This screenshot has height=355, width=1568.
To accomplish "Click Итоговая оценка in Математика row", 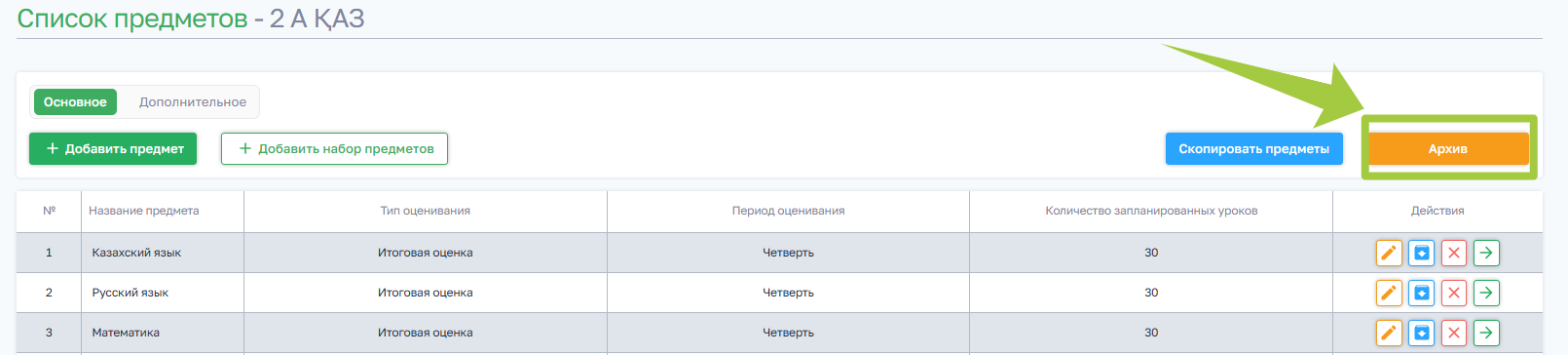I will coord(426,333).
